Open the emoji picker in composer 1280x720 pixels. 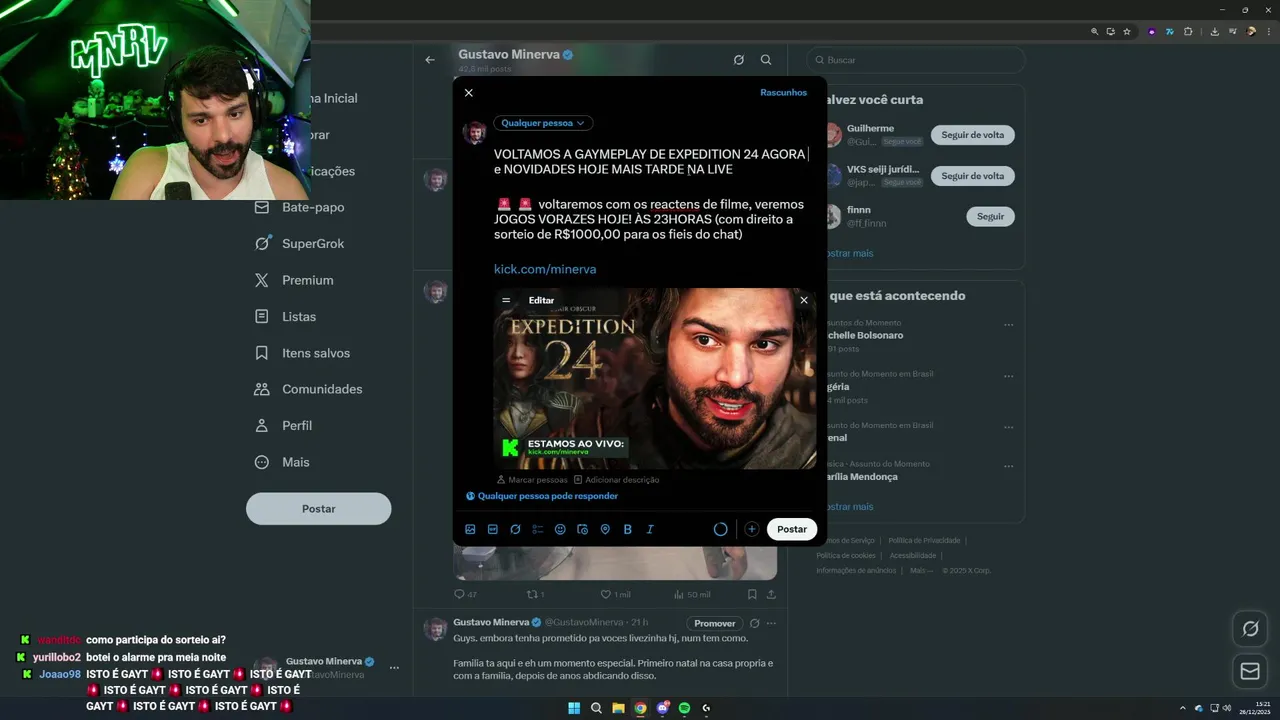coord(560,529)
